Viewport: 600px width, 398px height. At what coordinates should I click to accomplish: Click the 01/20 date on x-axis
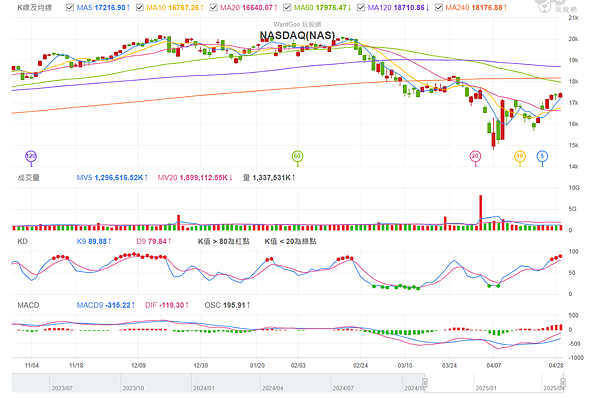257,365
